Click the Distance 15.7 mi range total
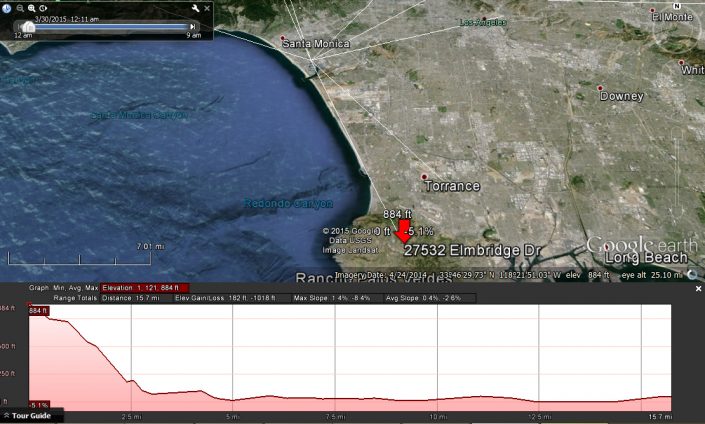This screenshot has height=424, width=705. 130,298
